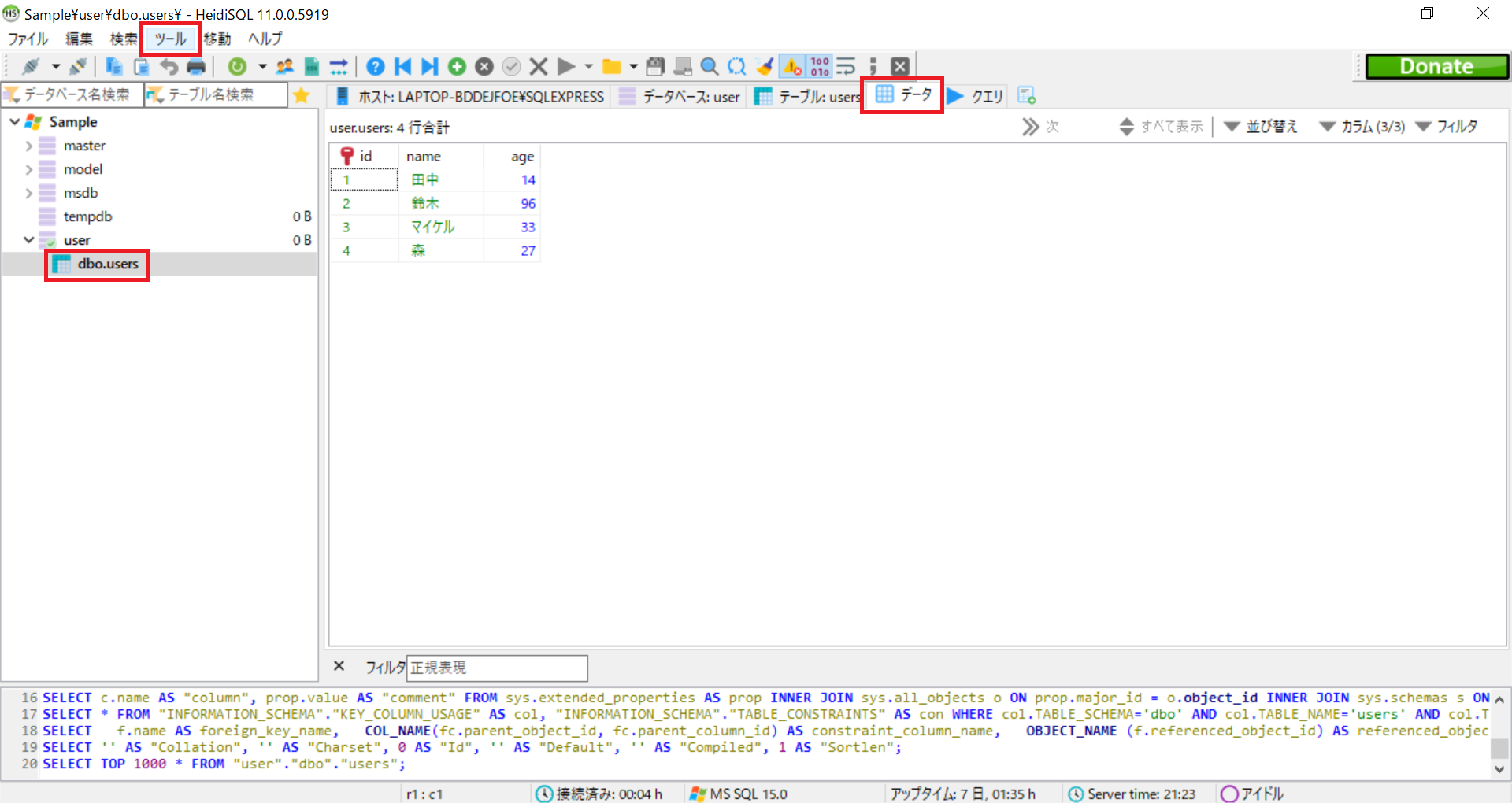Expand the msdb database node
The height and width of the screenshot is (803, 1512).
29,193
